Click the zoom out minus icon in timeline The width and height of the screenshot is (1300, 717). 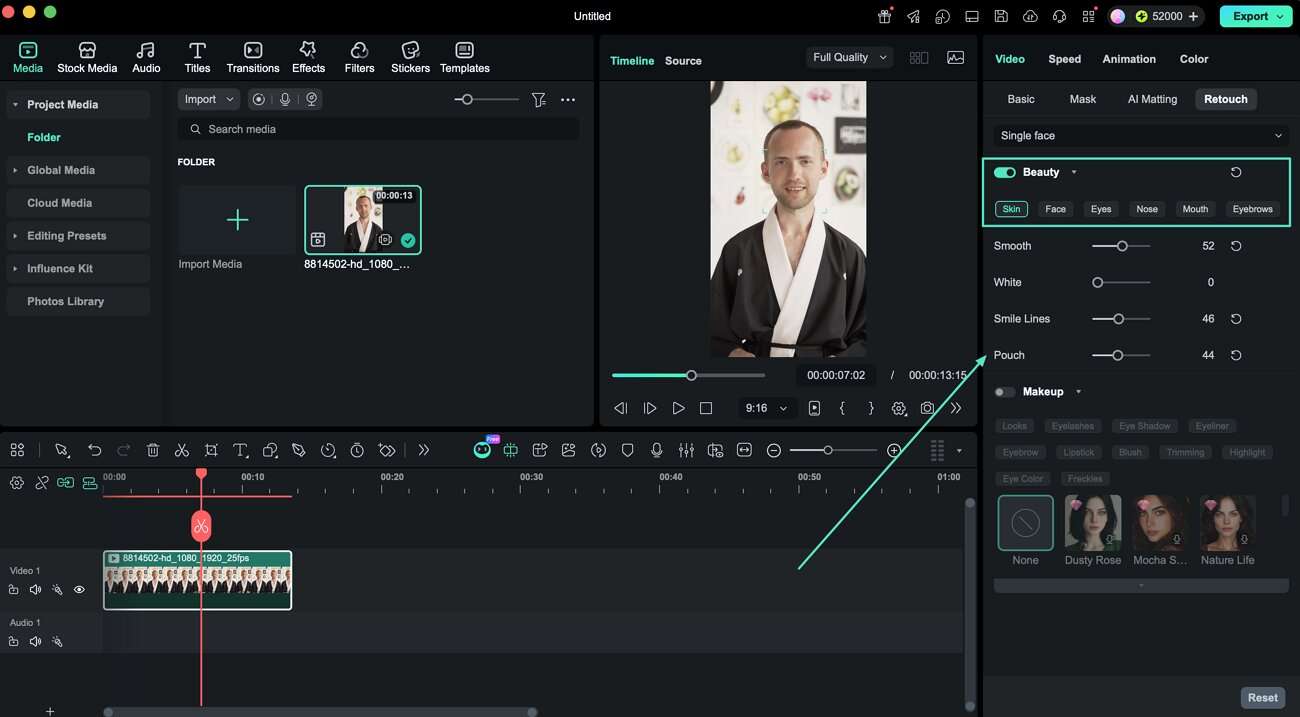pos(773,451)
